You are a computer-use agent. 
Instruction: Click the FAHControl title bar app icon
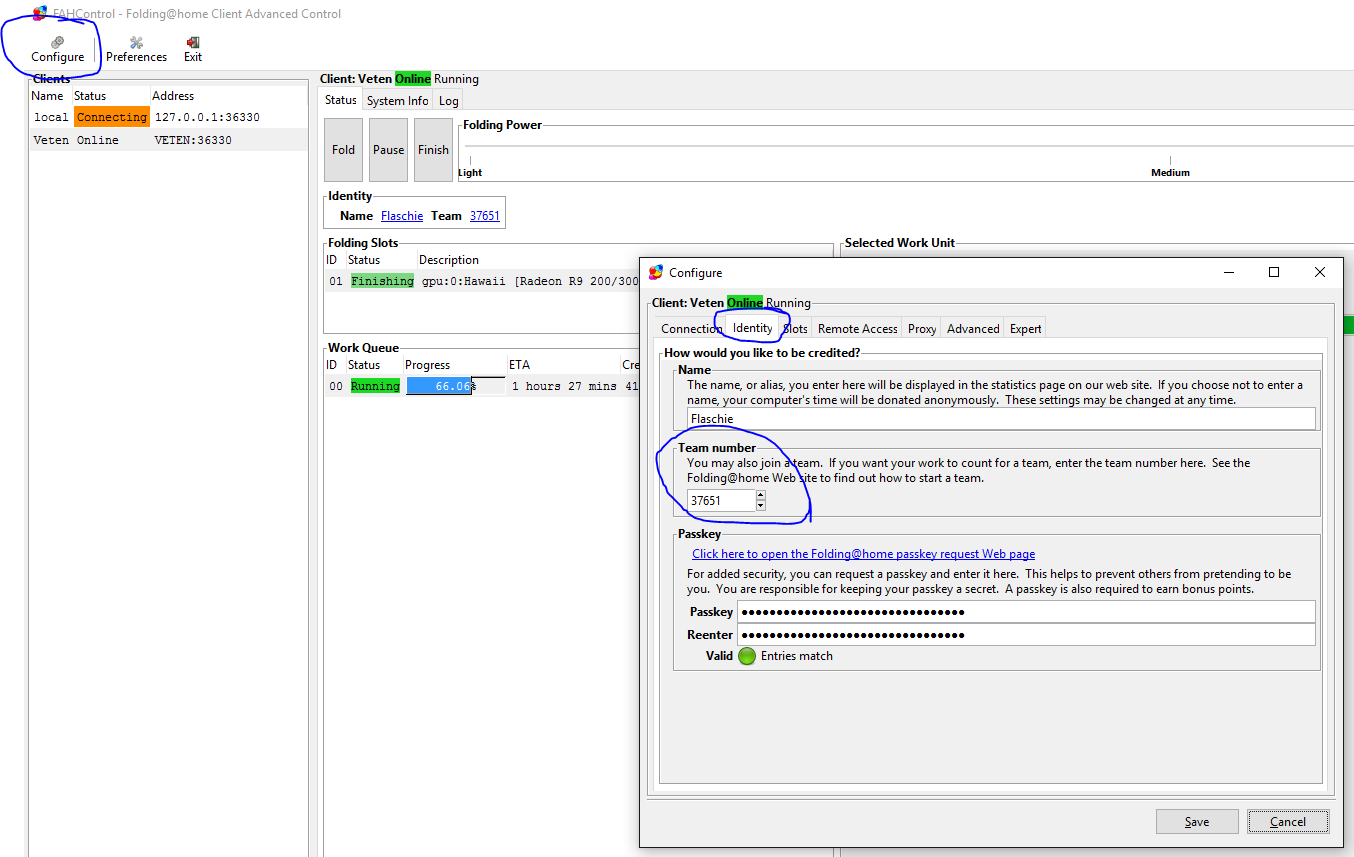tap(40, 13)
